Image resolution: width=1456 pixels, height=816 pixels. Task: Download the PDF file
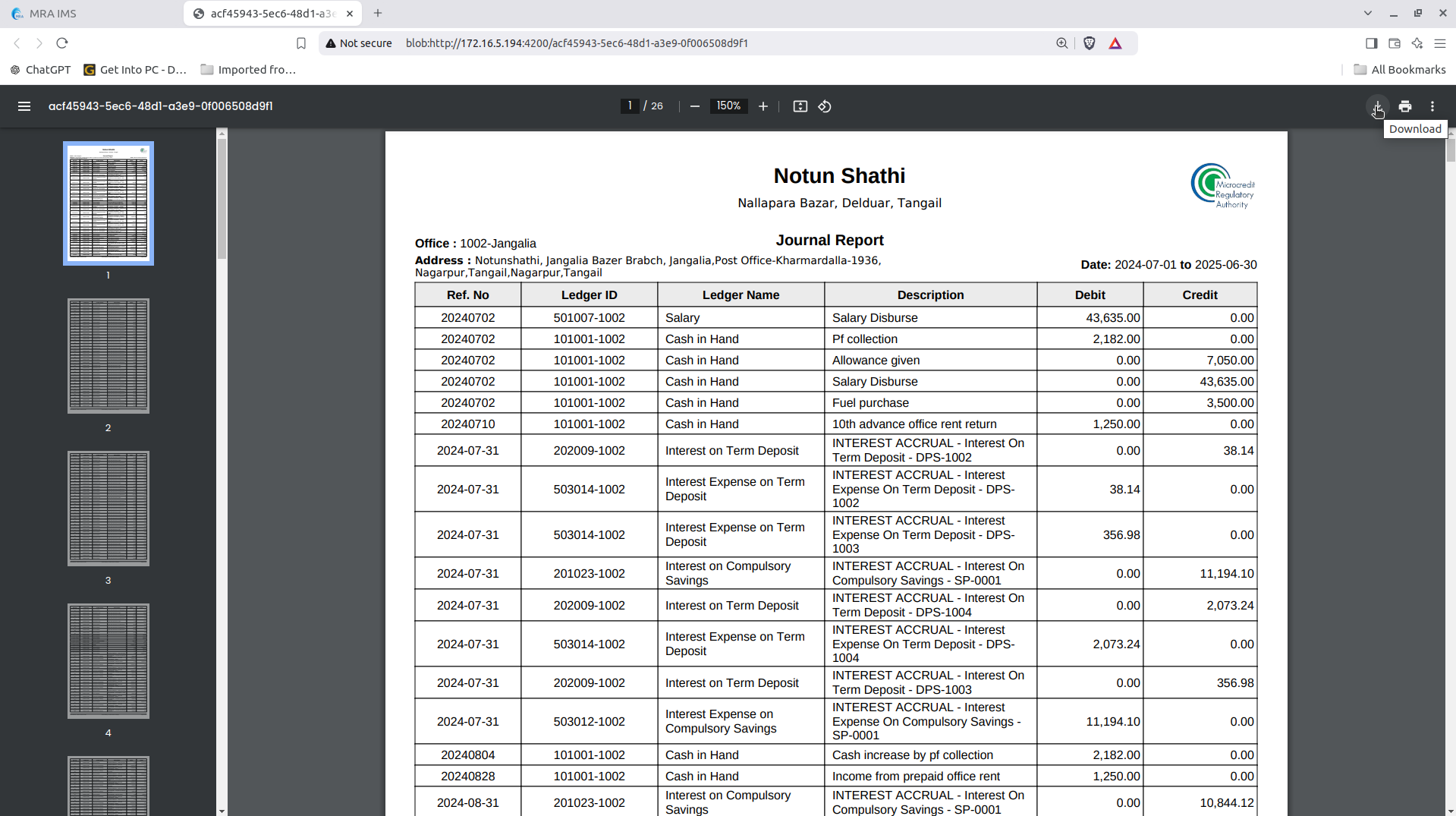click(1377, 106)
